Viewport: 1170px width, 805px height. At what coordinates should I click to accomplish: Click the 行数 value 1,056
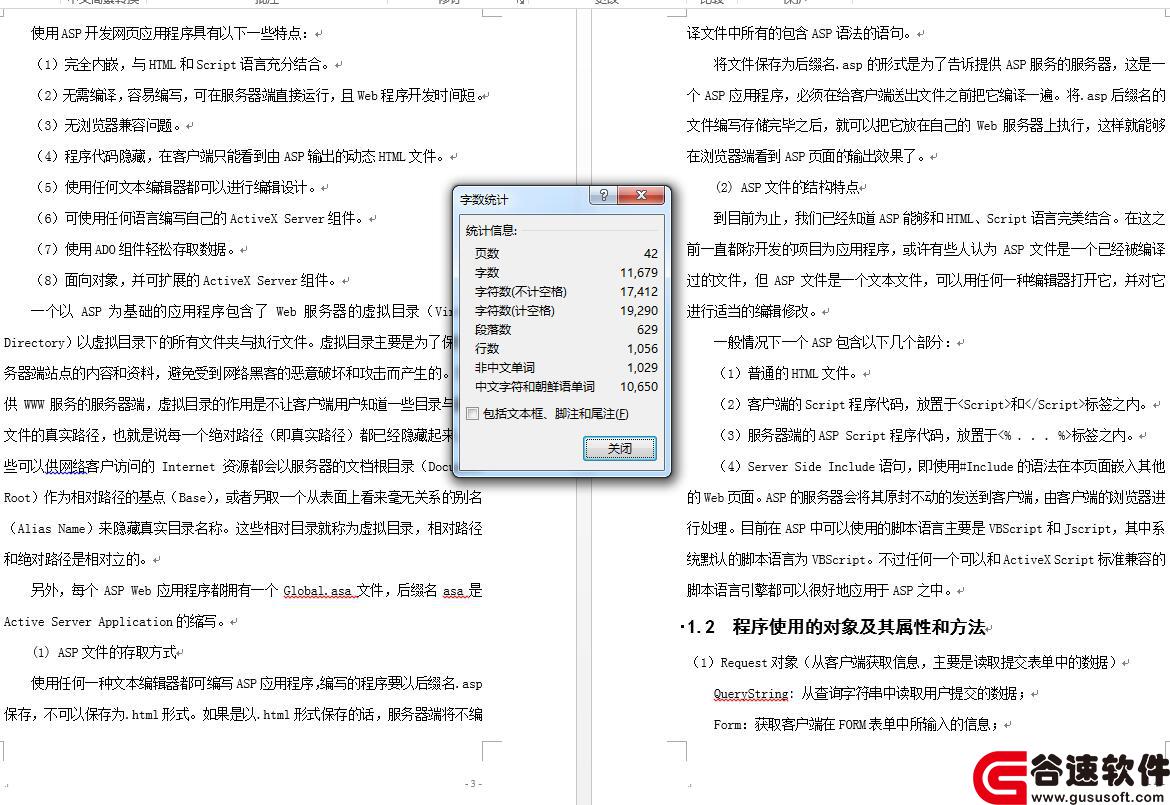coord(642,349)
